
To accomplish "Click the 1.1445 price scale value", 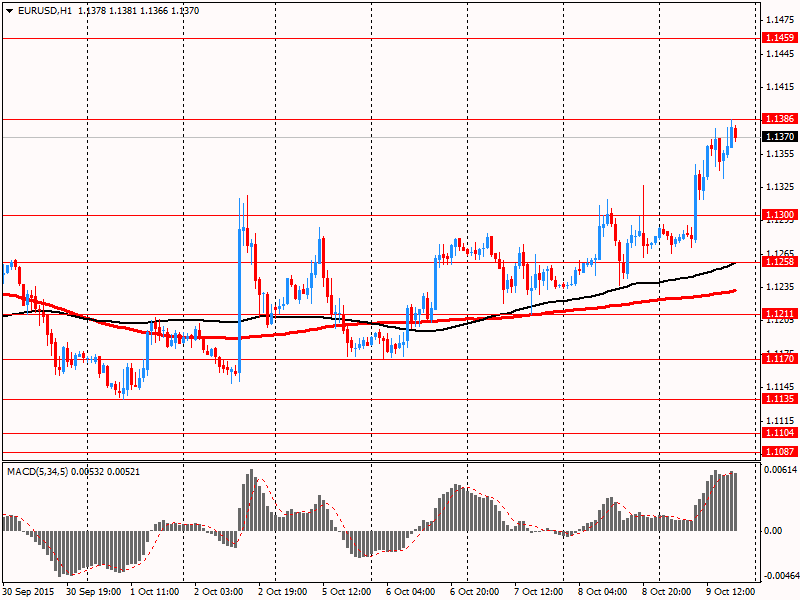I will (780, 54).
